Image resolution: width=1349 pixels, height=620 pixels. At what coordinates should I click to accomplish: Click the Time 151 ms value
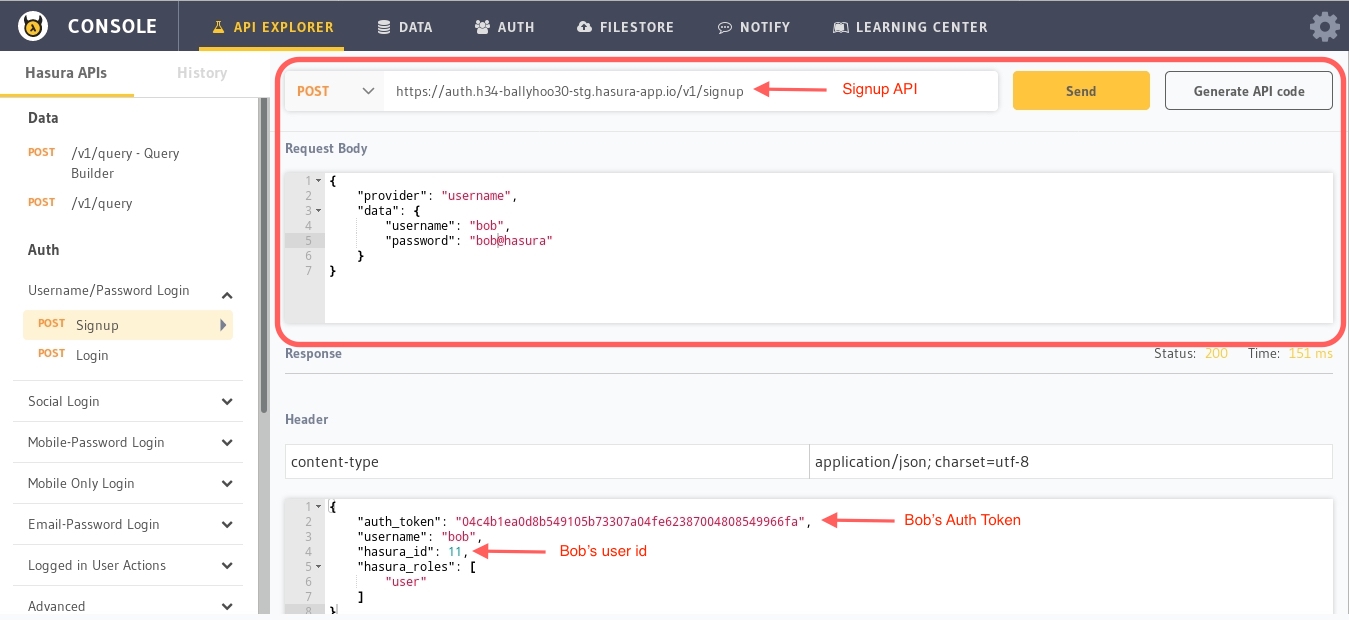[x=1310, y=353]
